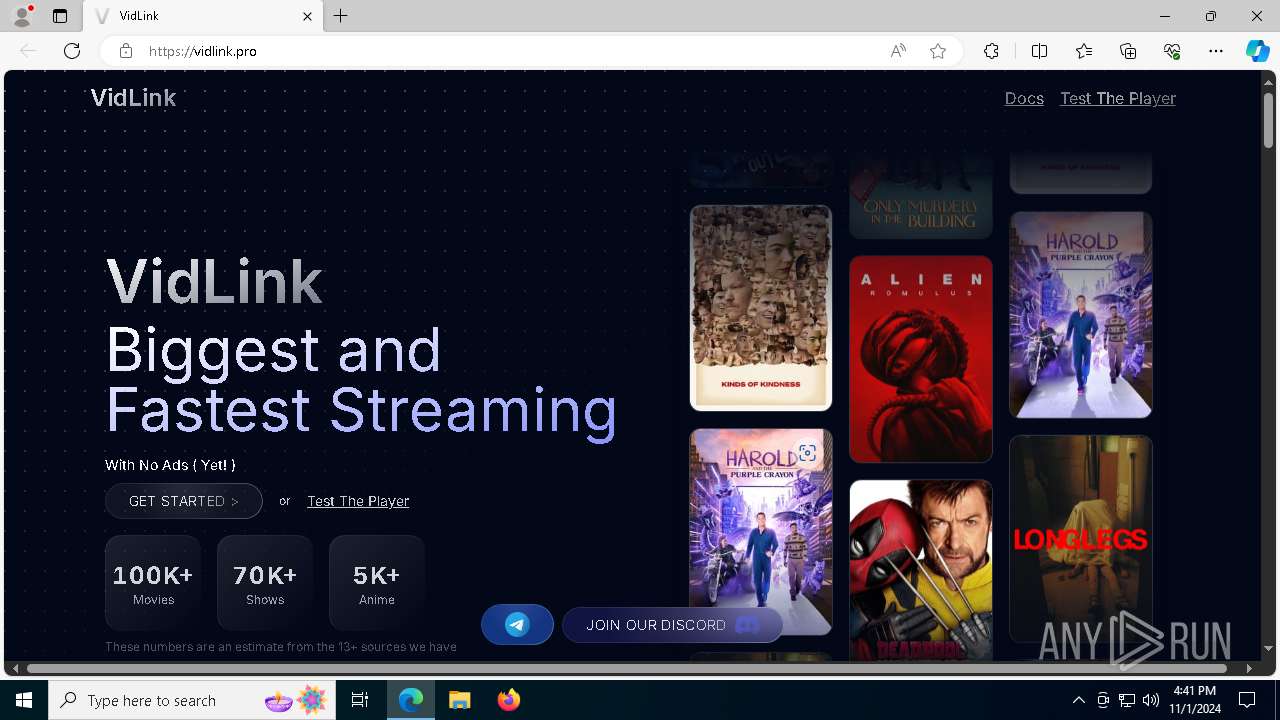The image size is (1280, 720).
Task: Select the VidLink tab
Action: pos(204,16)
